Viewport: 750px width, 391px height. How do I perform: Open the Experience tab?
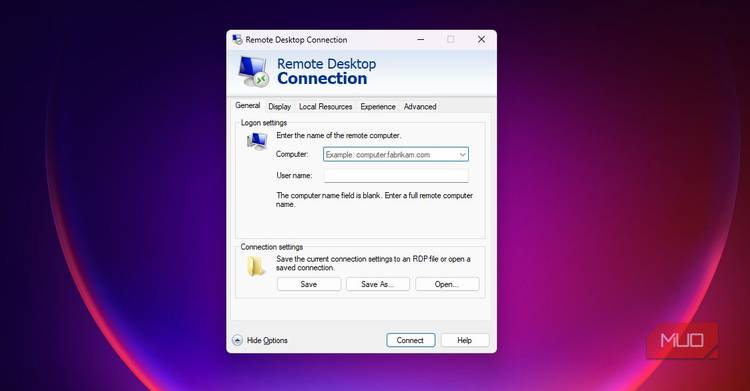pyautogui.click(x=378, y=107)
